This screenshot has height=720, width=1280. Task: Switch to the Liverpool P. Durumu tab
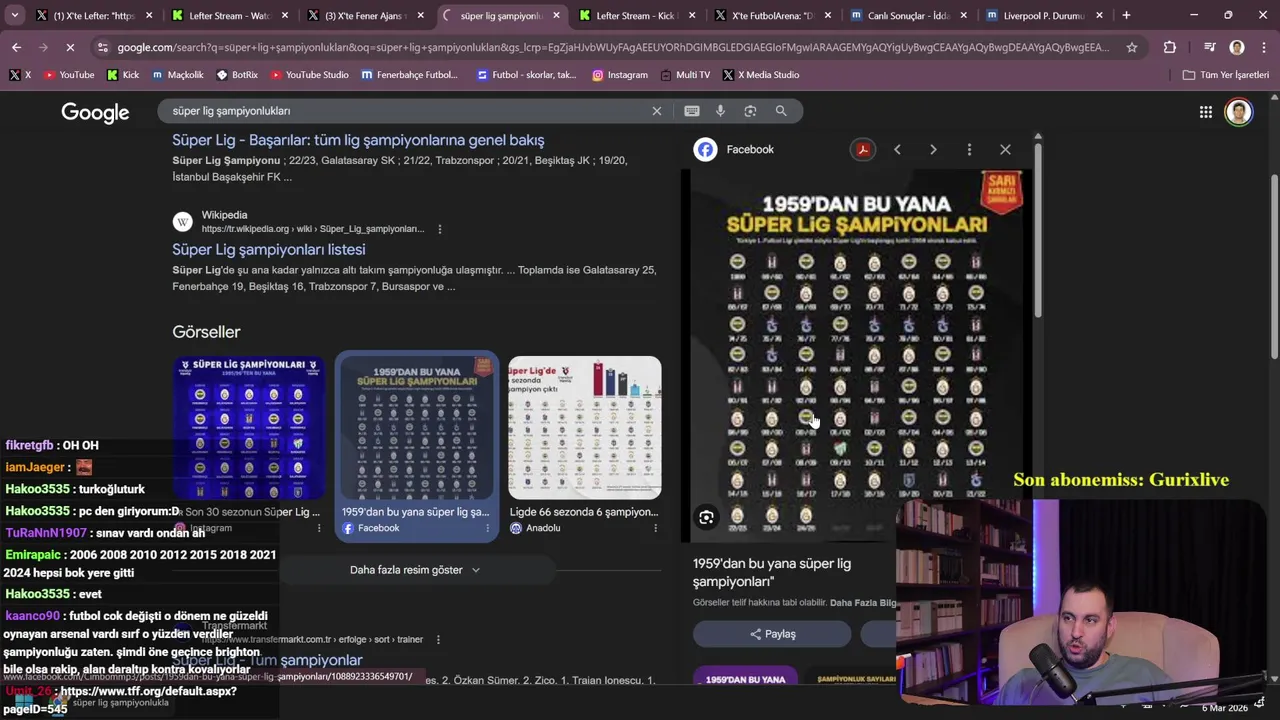[1044, 15]
